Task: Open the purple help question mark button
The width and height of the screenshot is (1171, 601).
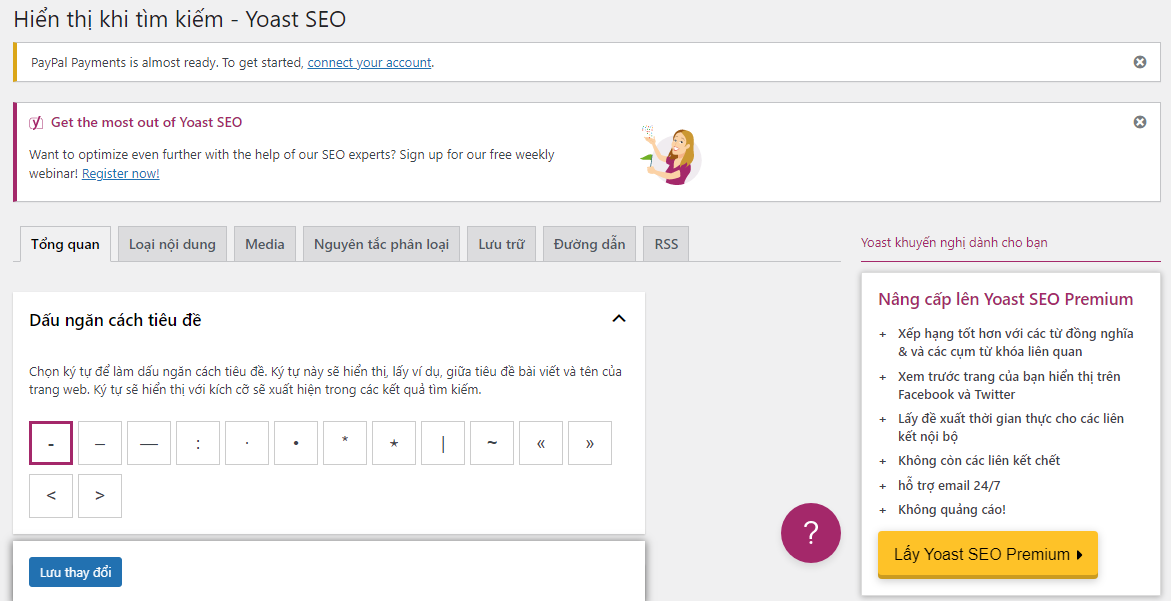Action: 810,533
